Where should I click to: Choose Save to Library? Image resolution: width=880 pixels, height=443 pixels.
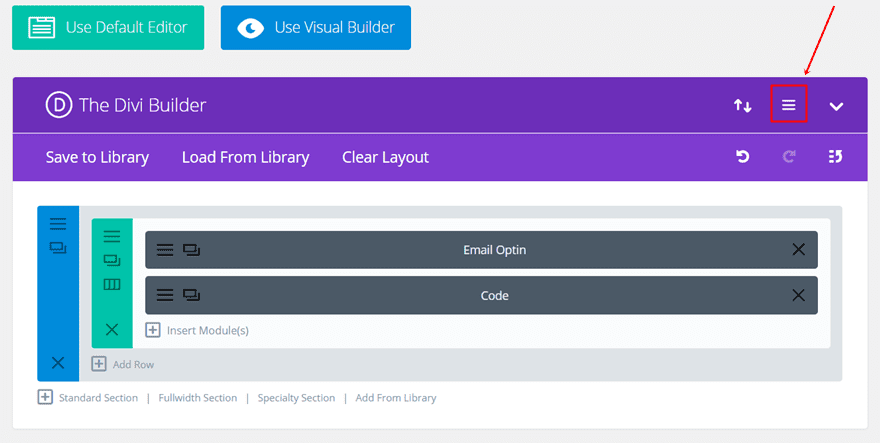tap(97, 157)
